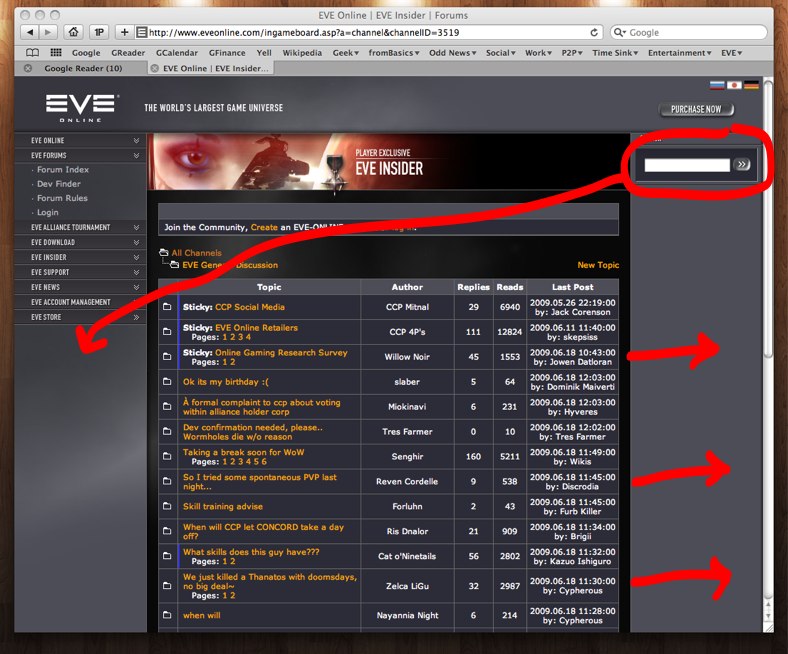Go back with the browser back arrow

[x=30, y=32]
